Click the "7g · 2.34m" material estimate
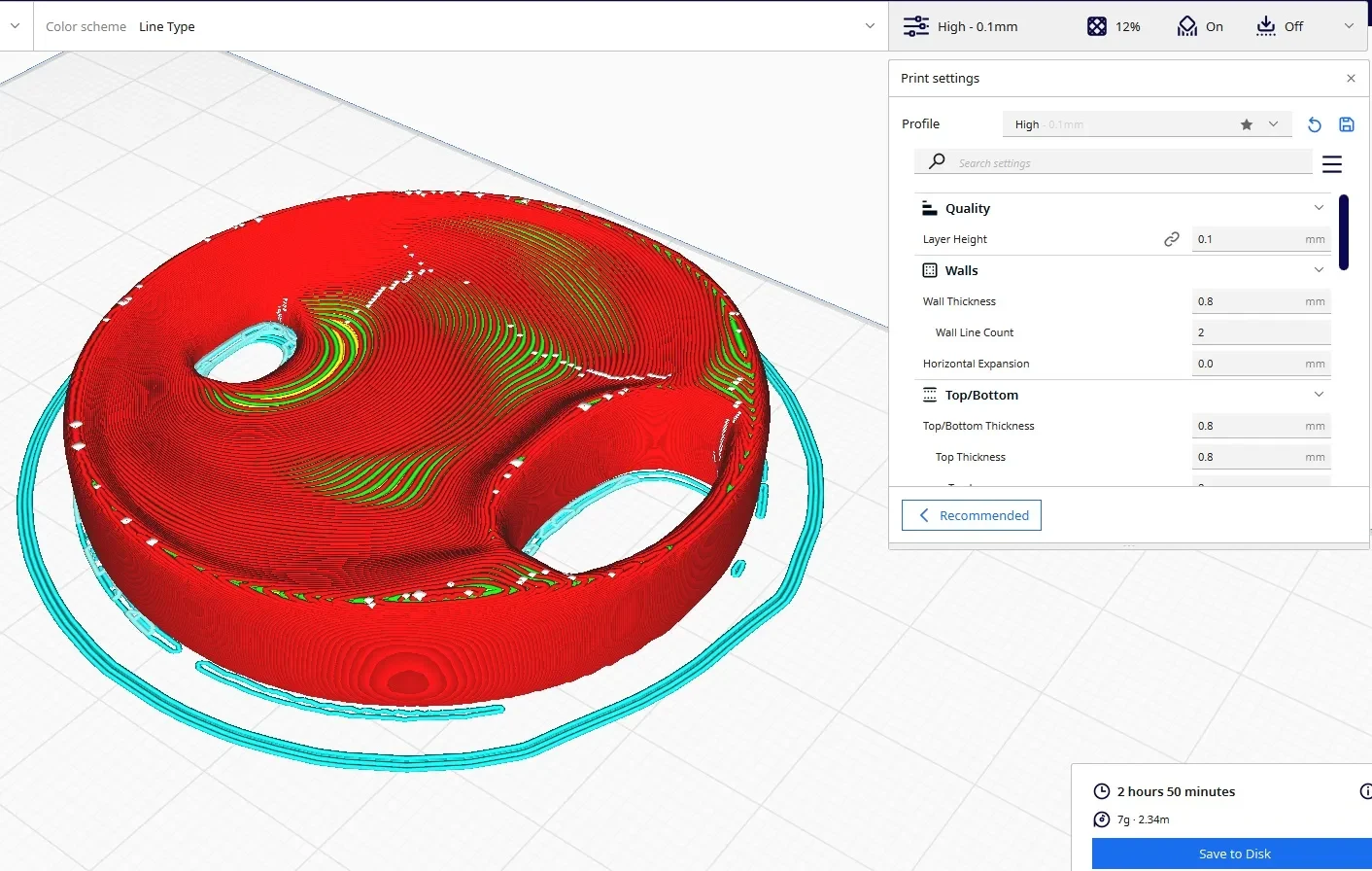This screenshot has height=871, width=1372. point(1144,819)
